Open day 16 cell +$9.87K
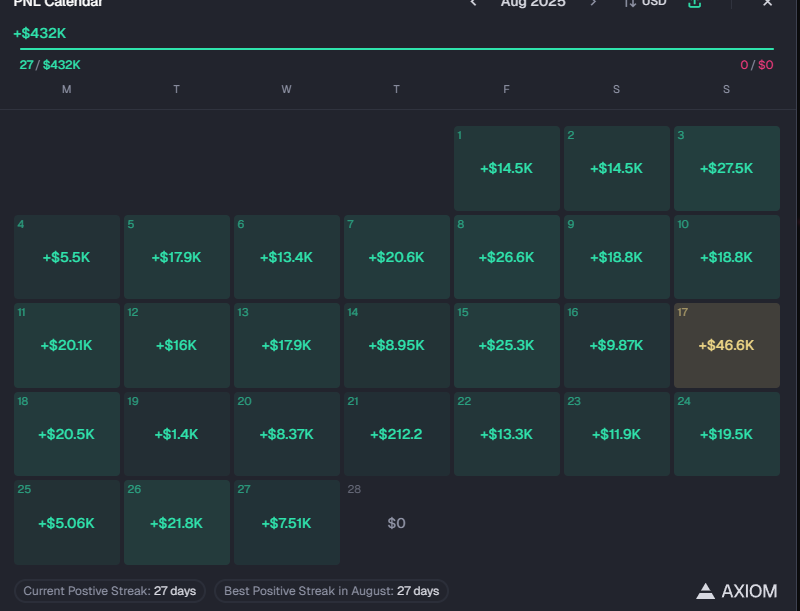This screenshot has height=611, width=800. 617,345
